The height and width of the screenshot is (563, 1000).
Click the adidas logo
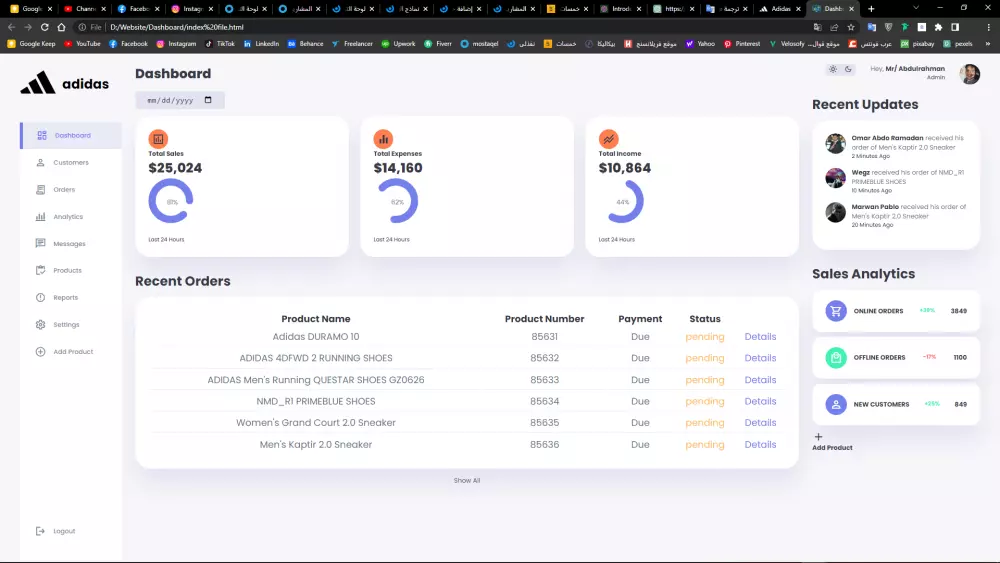click(64, 83)
